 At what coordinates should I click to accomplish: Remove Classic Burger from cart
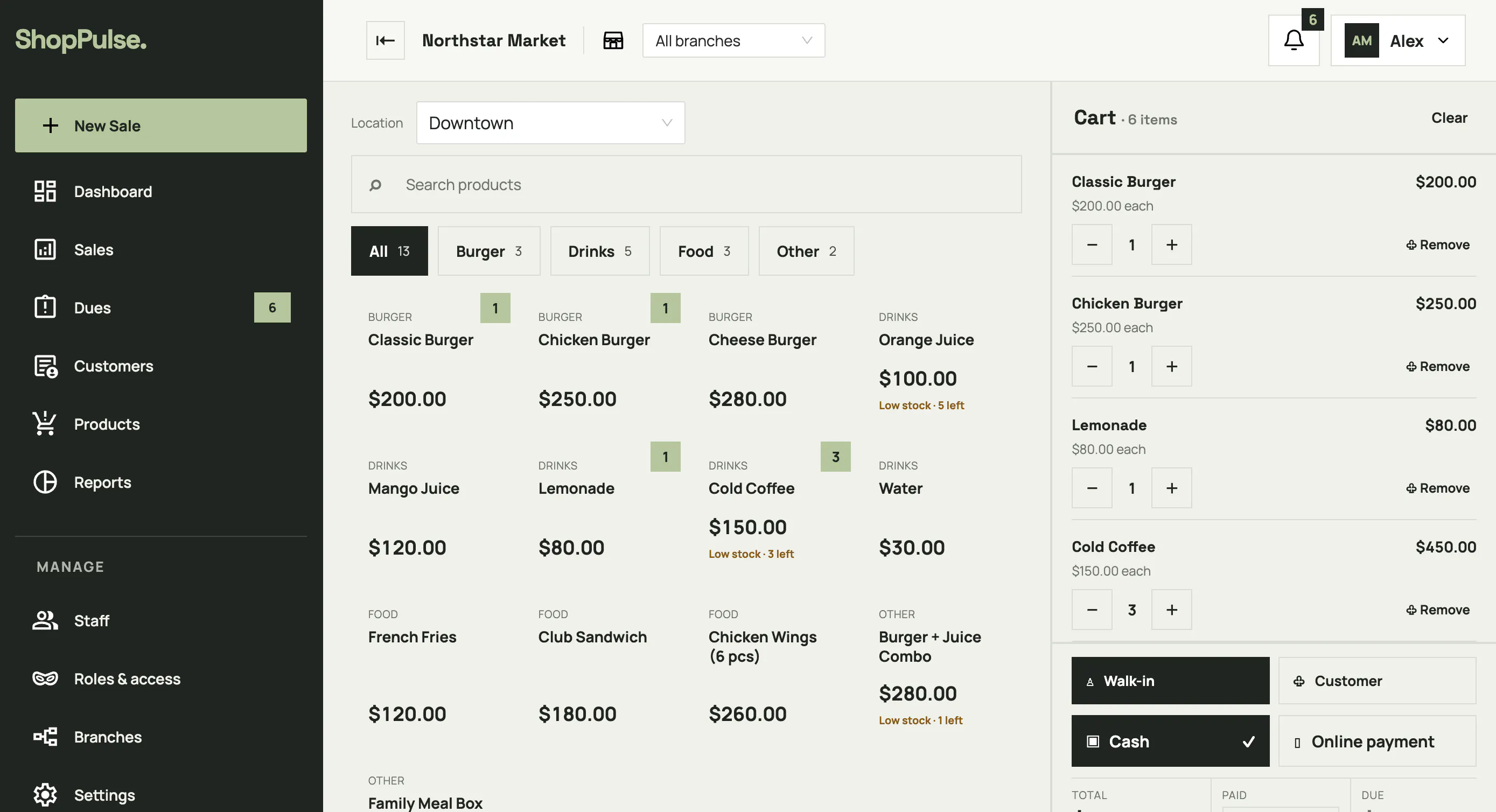pyautogui.click(x=1437, y=244)
